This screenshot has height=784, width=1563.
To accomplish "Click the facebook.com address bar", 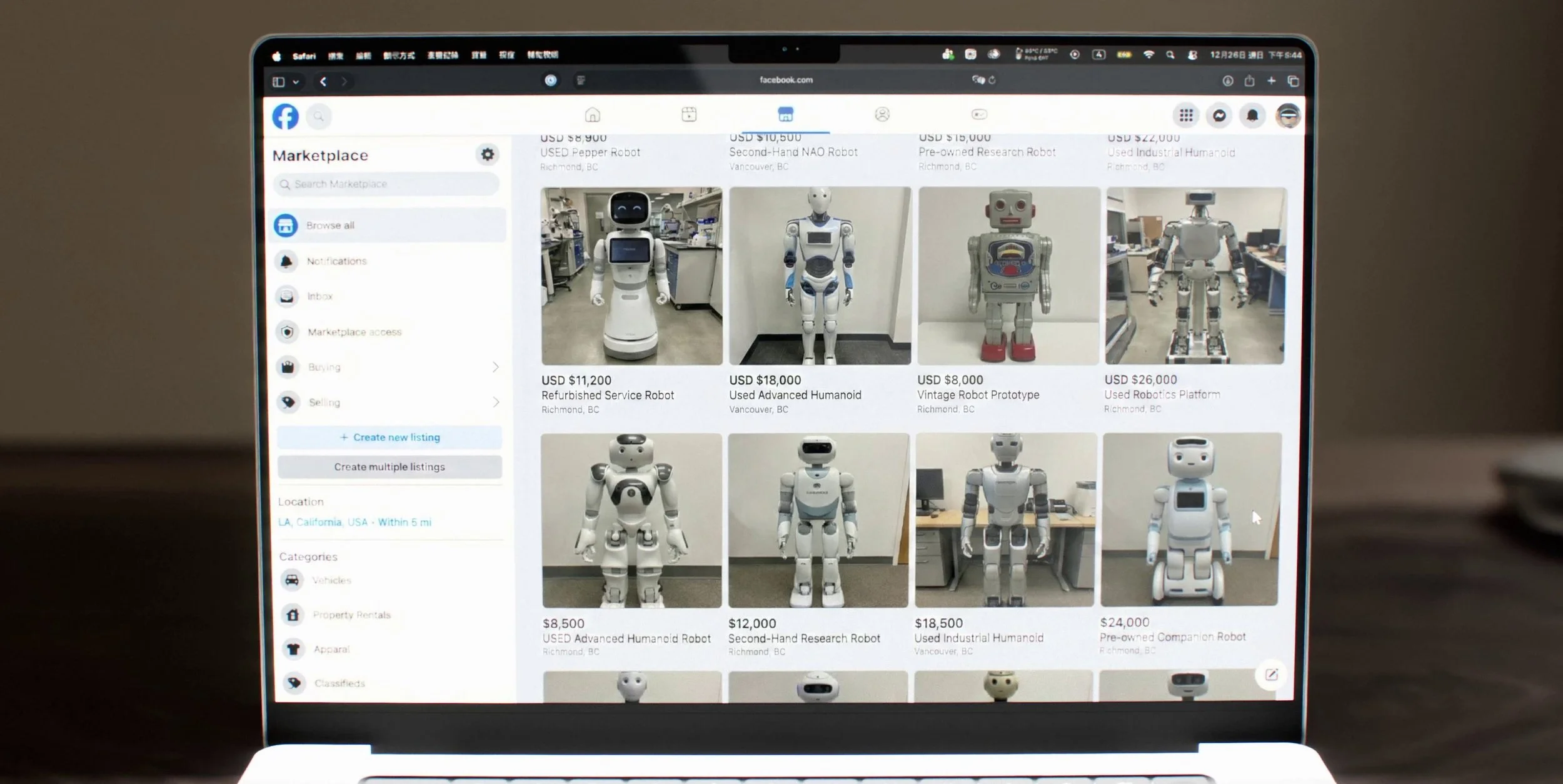I will [786, 80].
